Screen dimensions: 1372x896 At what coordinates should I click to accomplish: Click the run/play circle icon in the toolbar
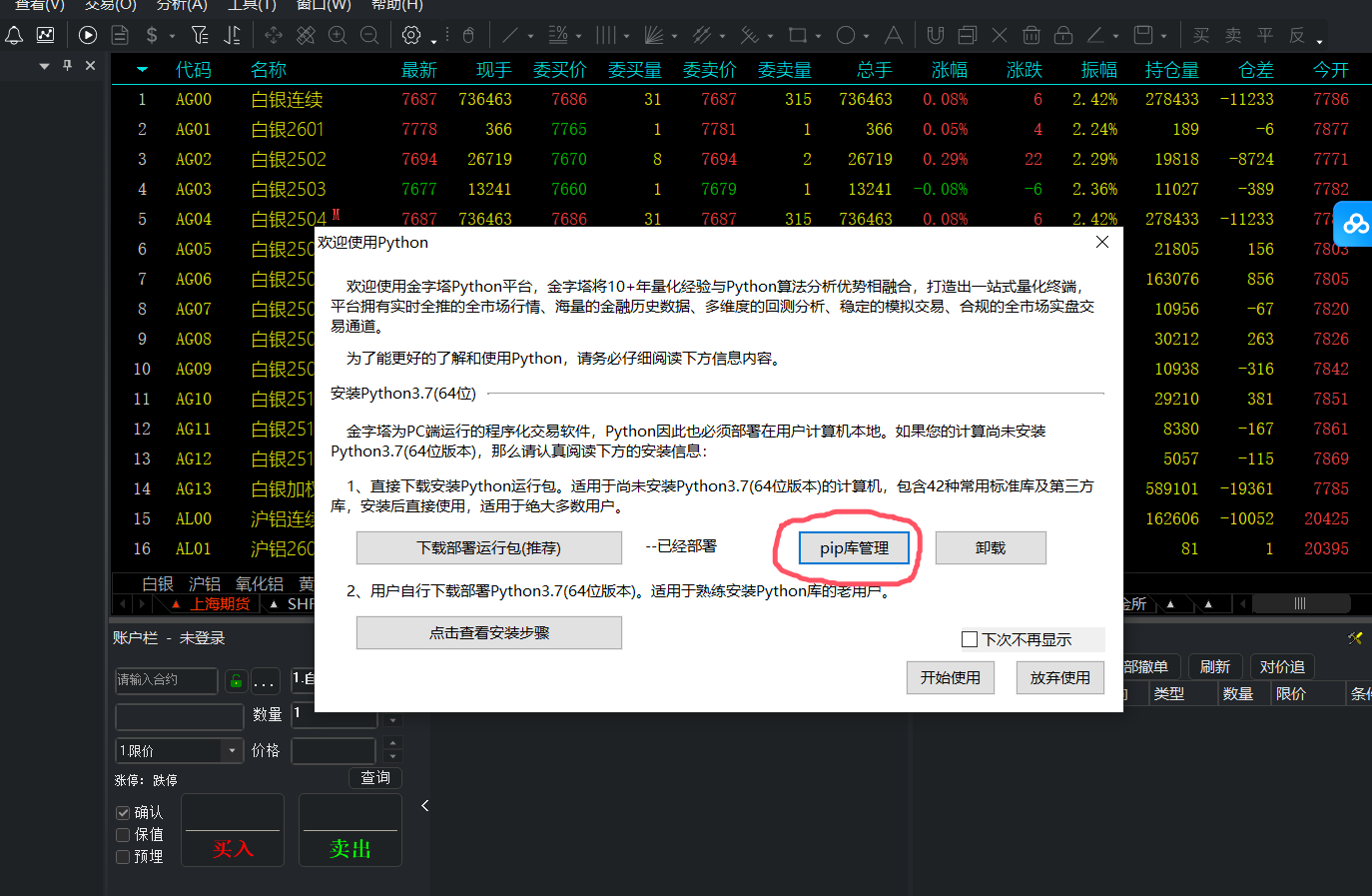[88, 35]
